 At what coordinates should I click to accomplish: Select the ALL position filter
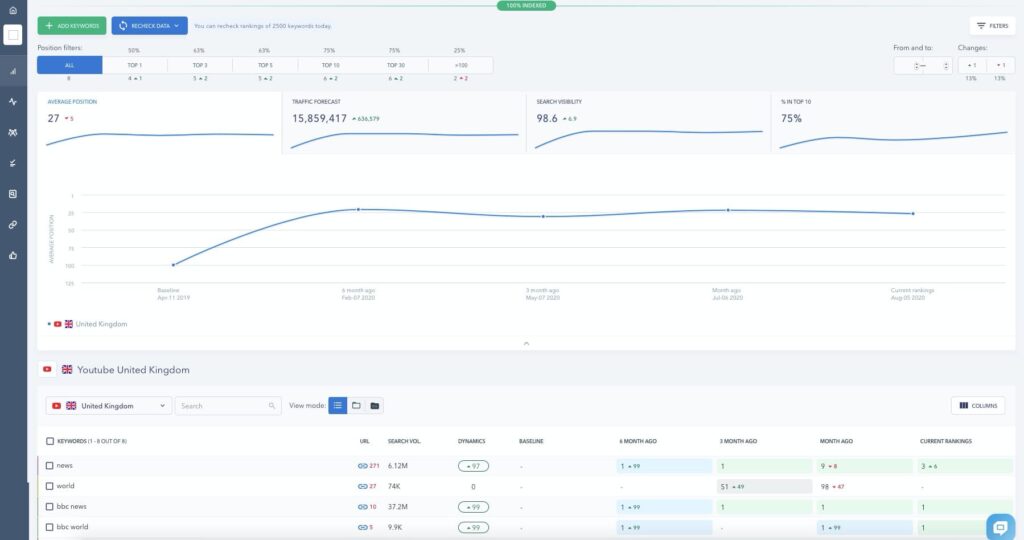click(x=69, y=65)
